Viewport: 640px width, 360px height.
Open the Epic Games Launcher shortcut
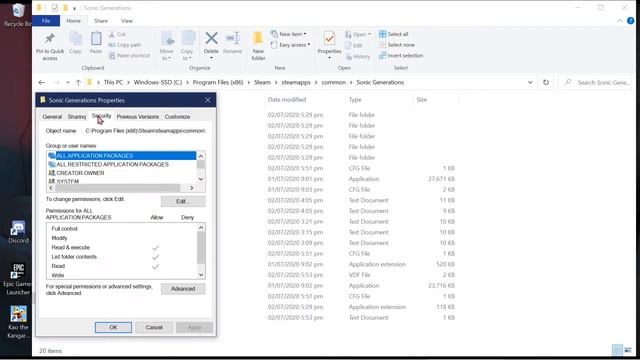point(18,279)
